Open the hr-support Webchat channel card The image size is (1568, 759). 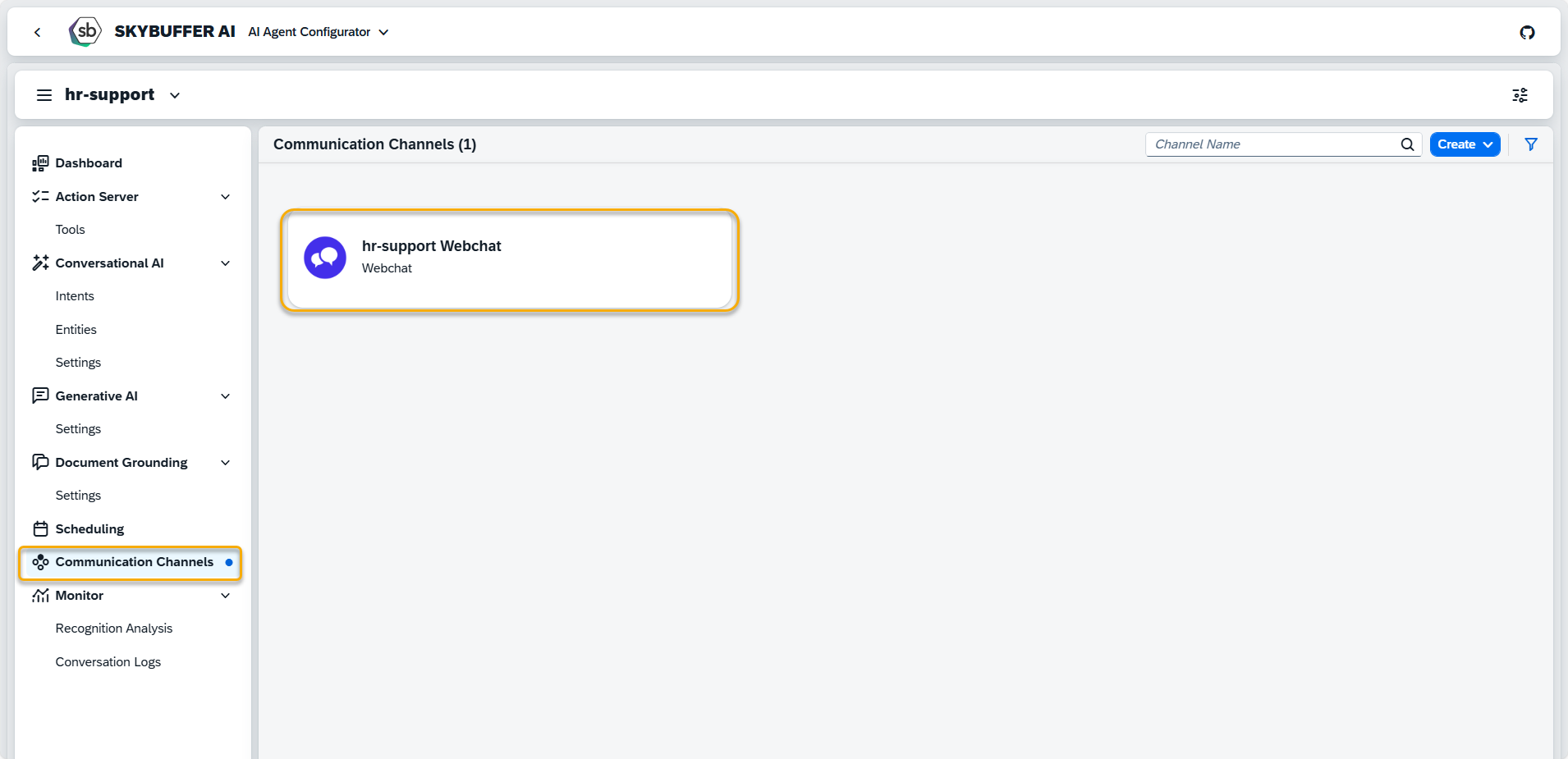point(509,260)
